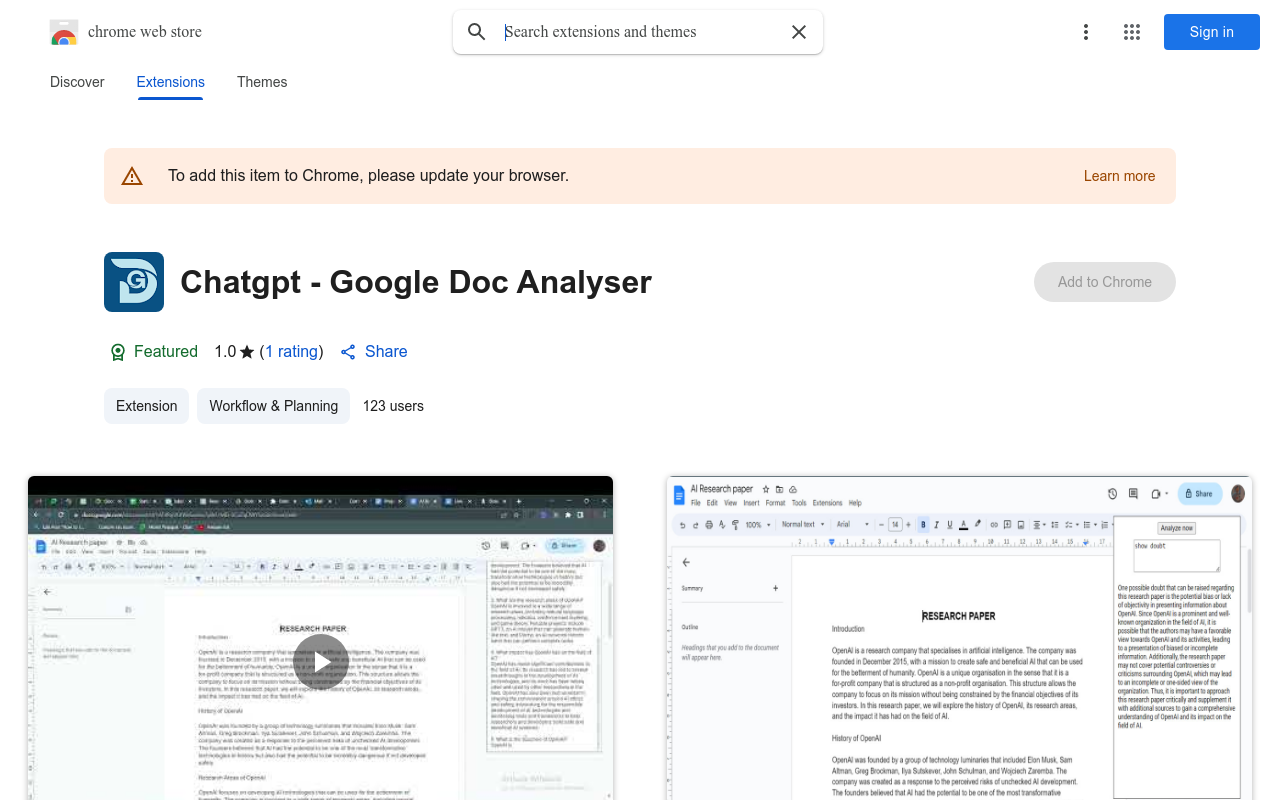1280x800 pixels.
Task: Focus the Search extensions and themes field
Action: [x=640, y=32]
